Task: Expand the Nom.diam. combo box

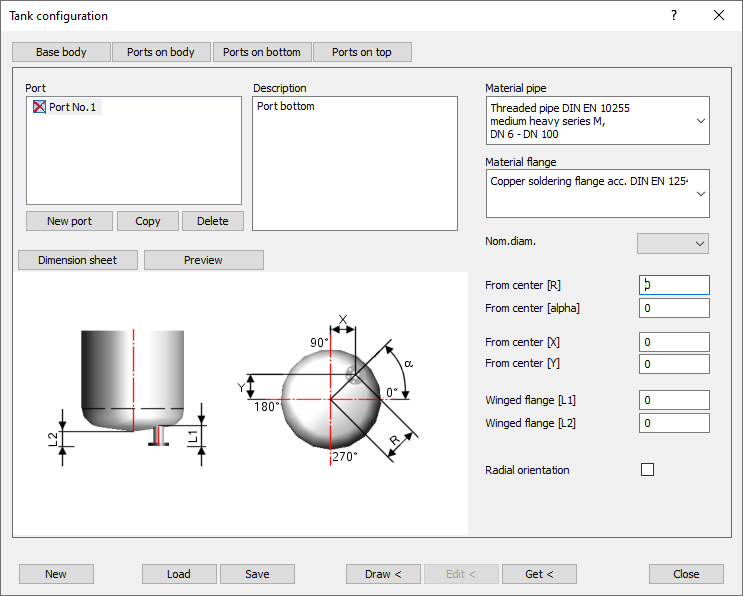Action: click(673, 244)
